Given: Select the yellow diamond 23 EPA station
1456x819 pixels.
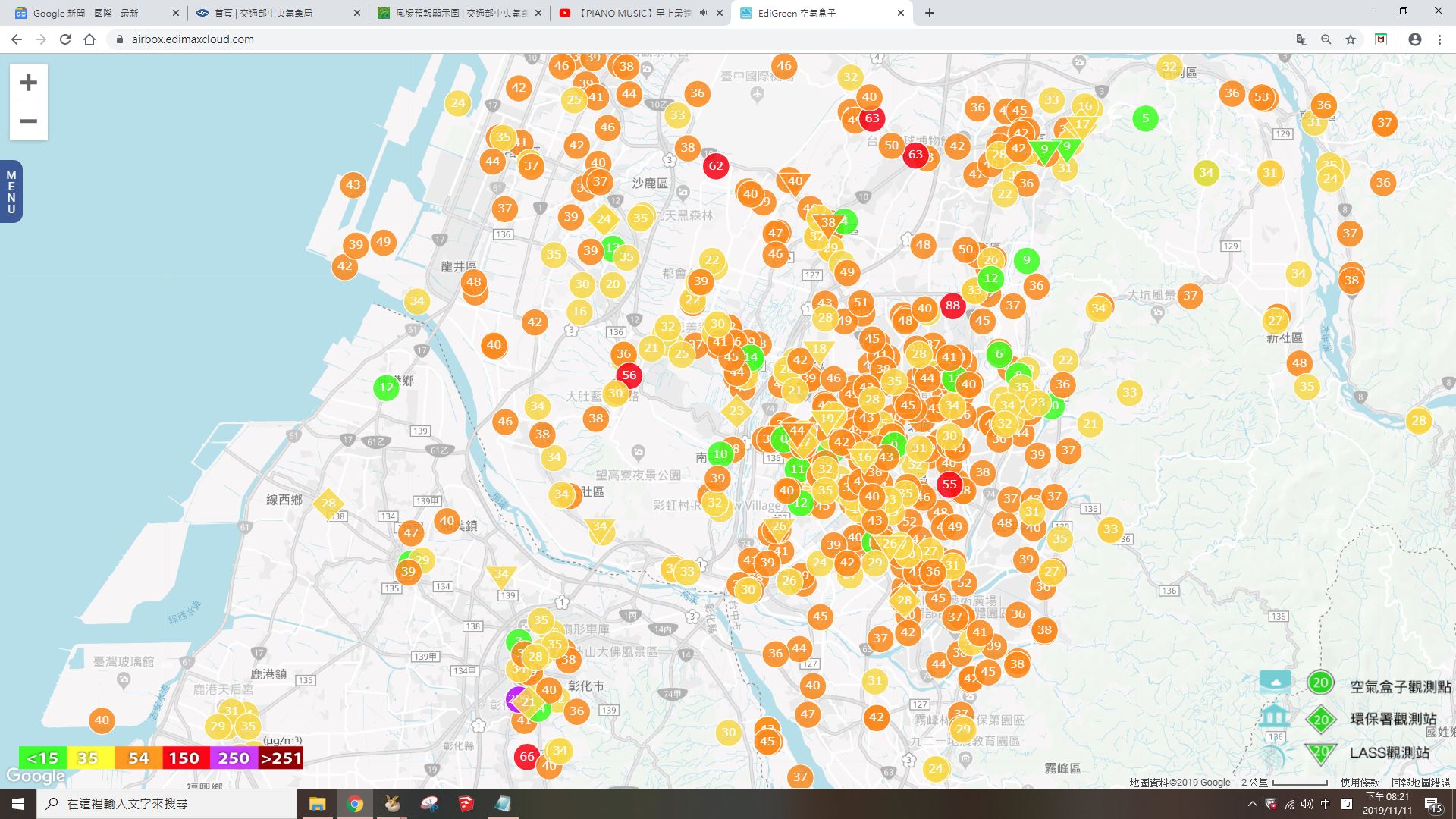Looking at the screenshot, I should (x=736, y=412).
